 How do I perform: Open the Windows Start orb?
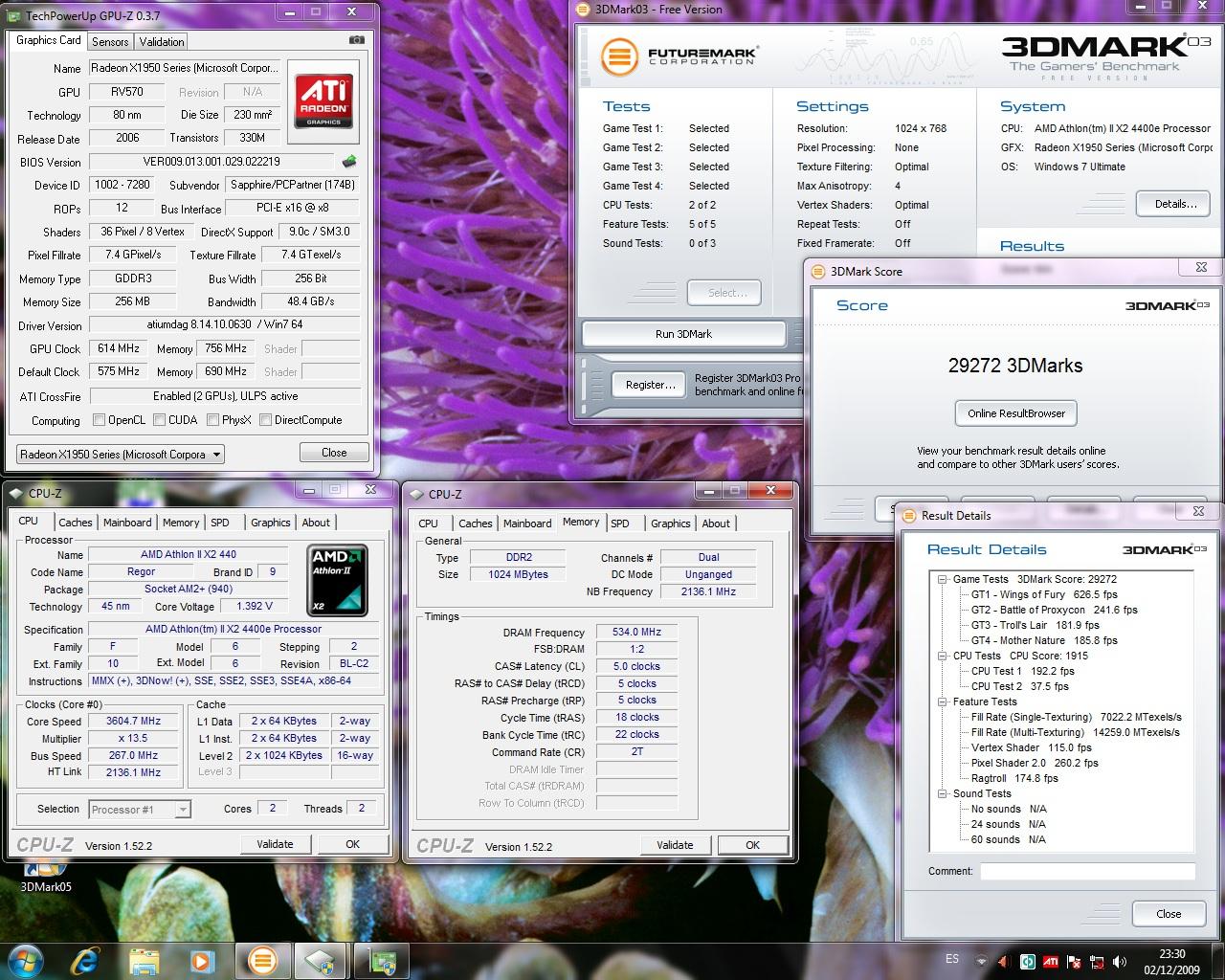point(26,960)
